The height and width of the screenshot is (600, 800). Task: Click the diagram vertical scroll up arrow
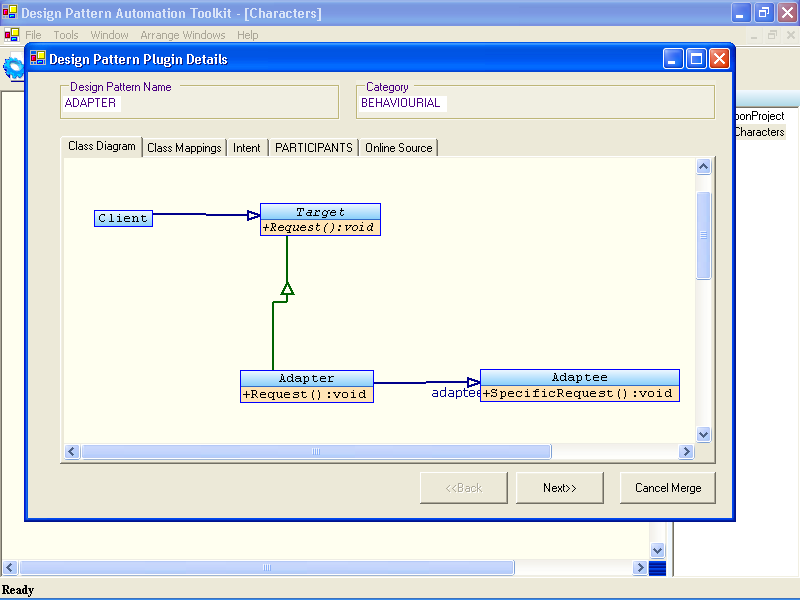click(x=704, y=166)
